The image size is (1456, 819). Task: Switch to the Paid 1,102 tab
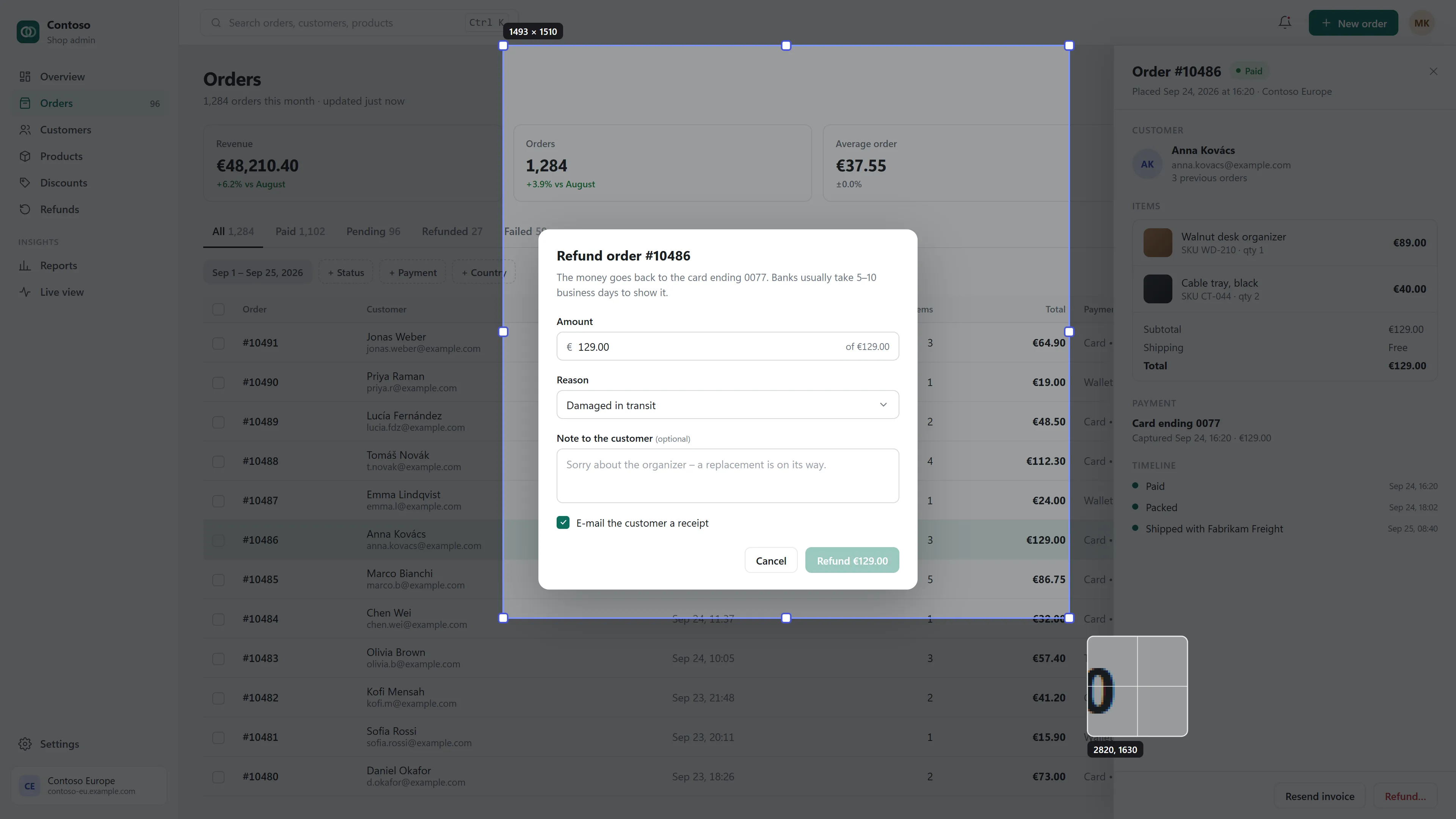[300, 231]
